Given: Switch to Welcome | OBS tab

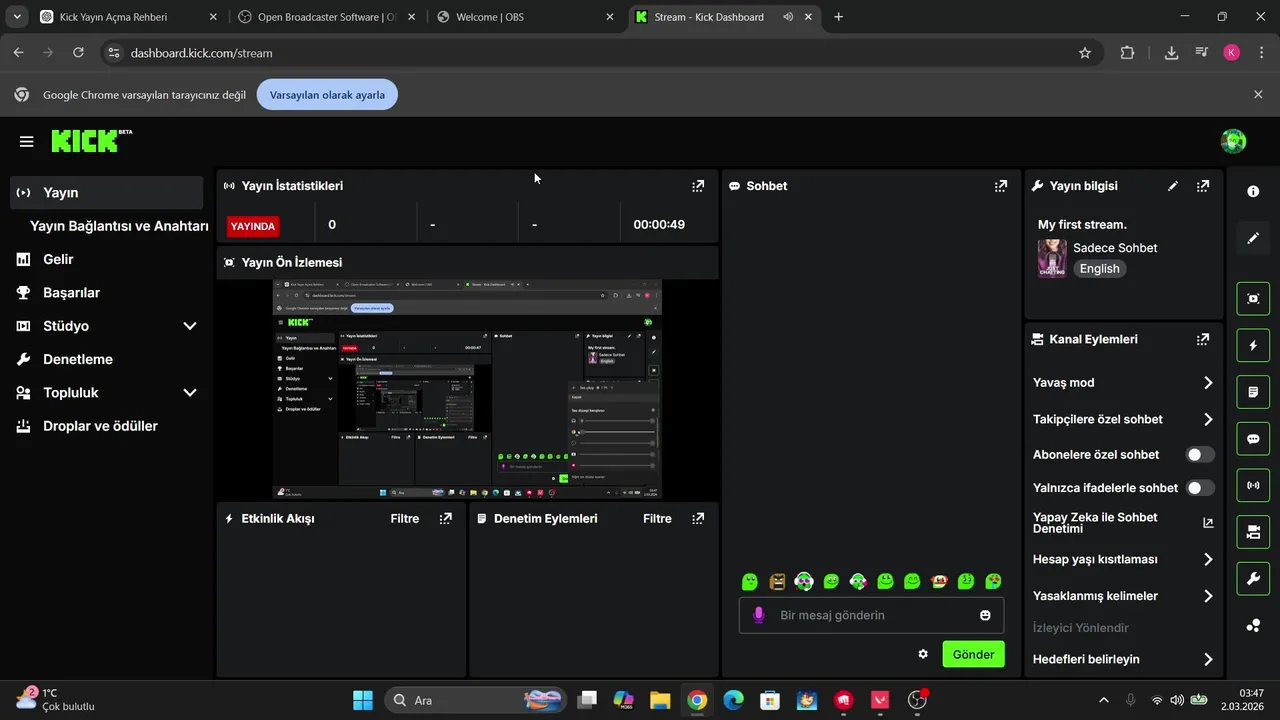Looking at the screenshot, I should (526, 17).
